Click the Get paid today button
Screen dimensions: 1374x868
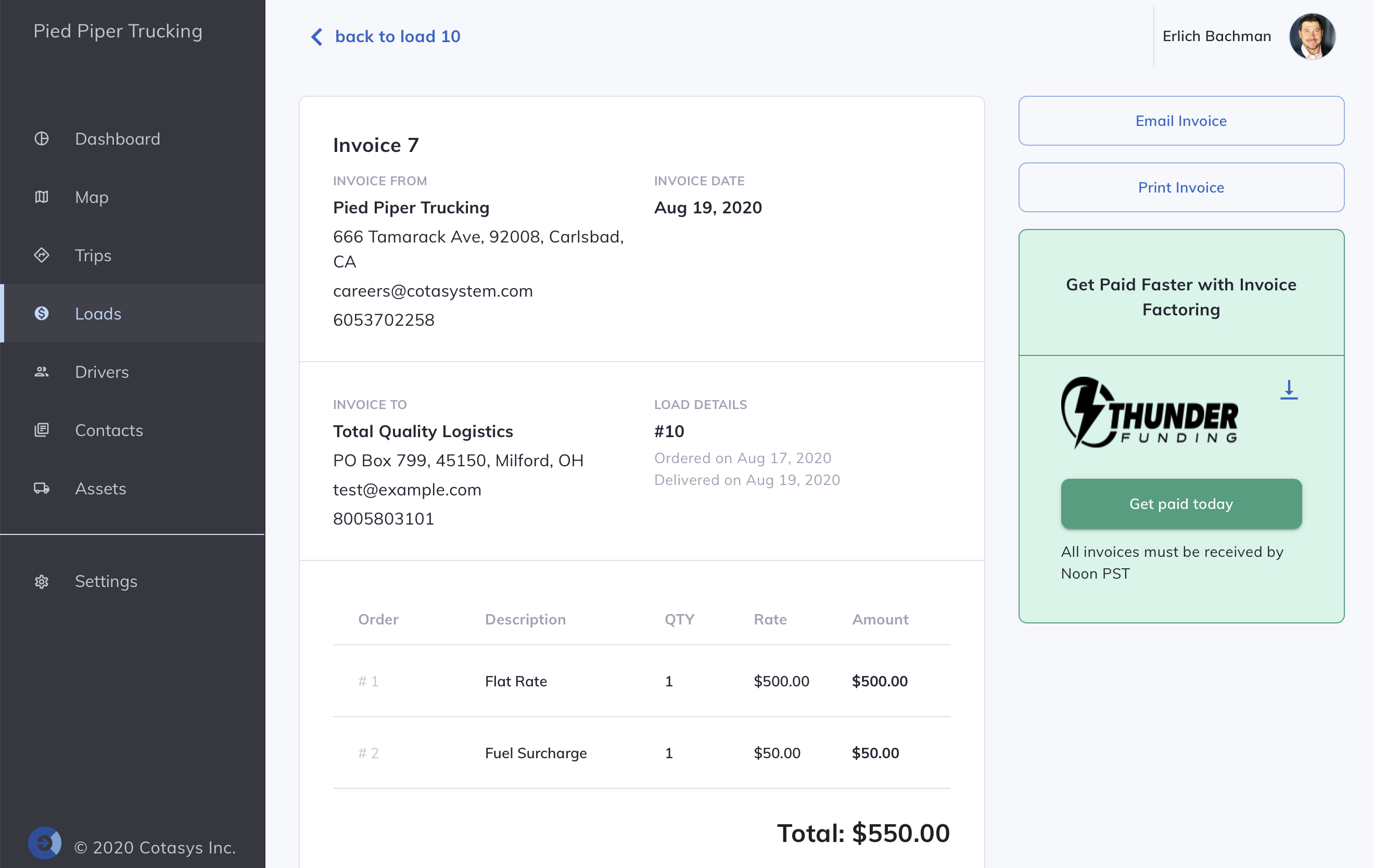tap(1180, 504)
